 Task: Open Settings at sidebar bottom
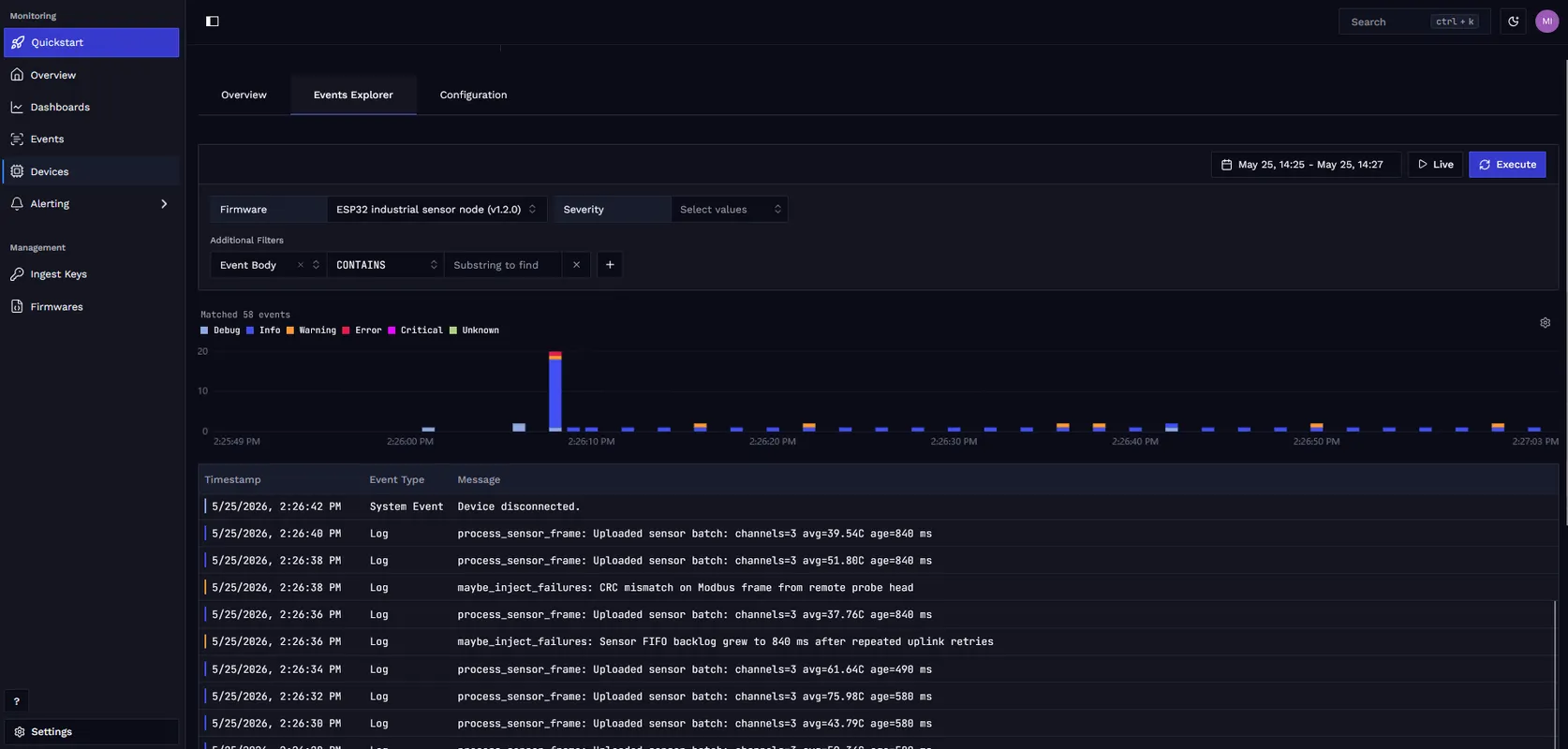click(92, 732)
